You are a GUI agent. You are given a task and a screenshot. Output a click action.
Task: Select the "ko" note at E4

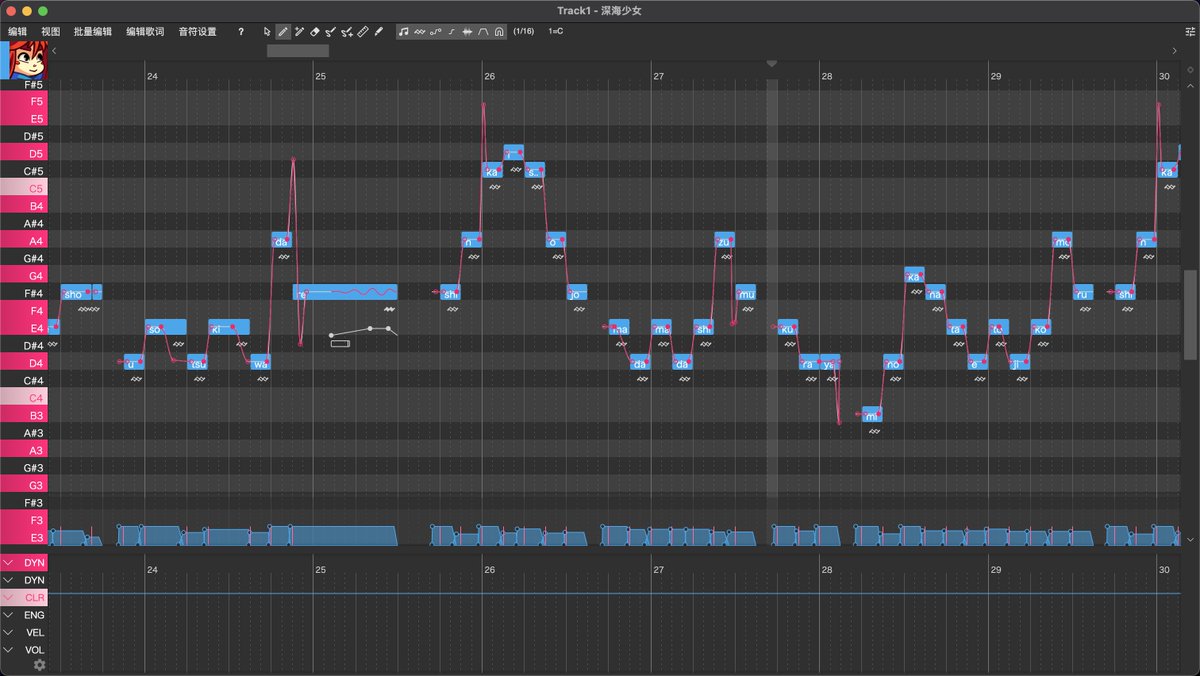(x=1041, y=328)
